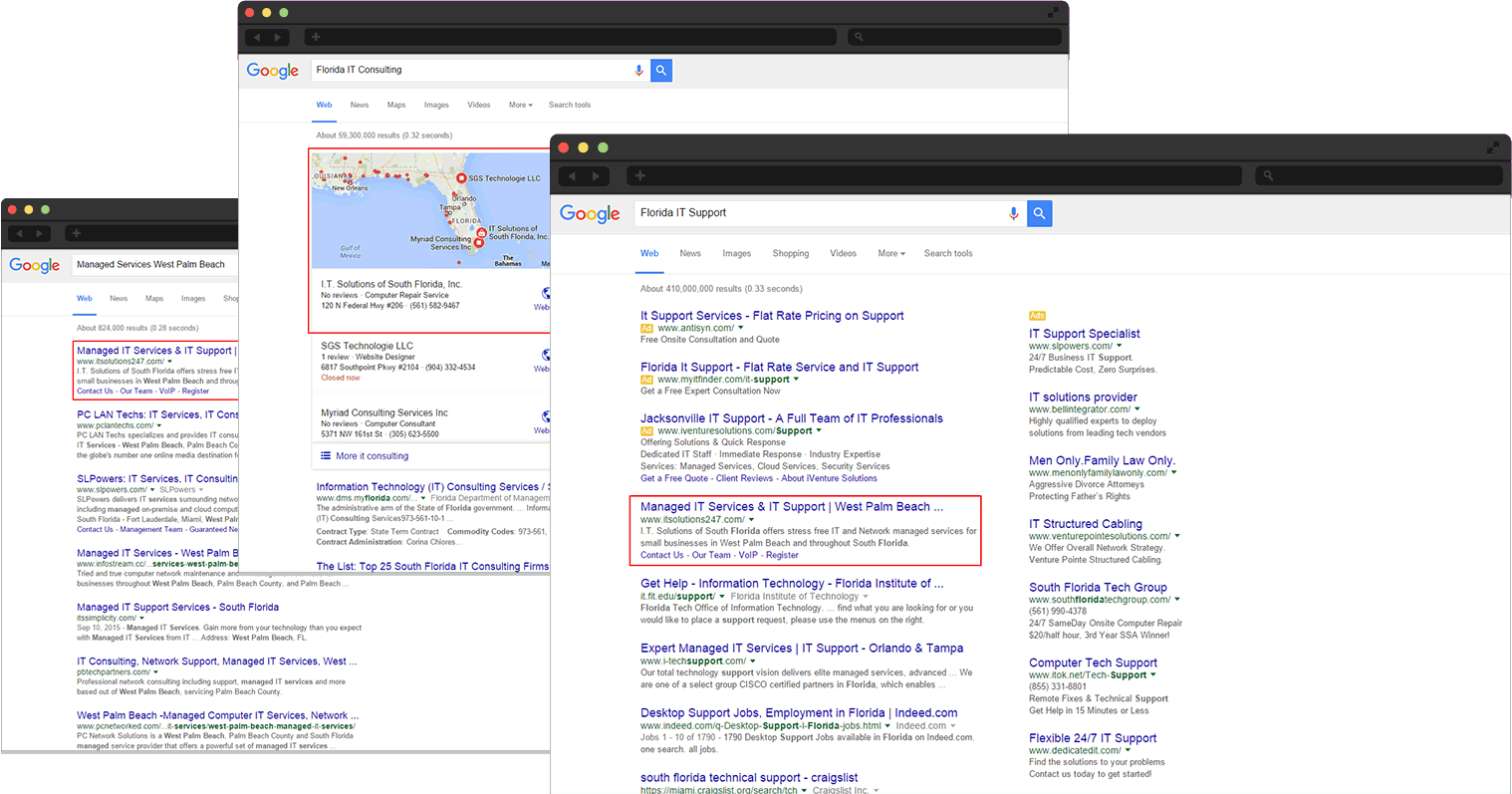Click the Get a Free Quote sitelink

click(674, 478)
